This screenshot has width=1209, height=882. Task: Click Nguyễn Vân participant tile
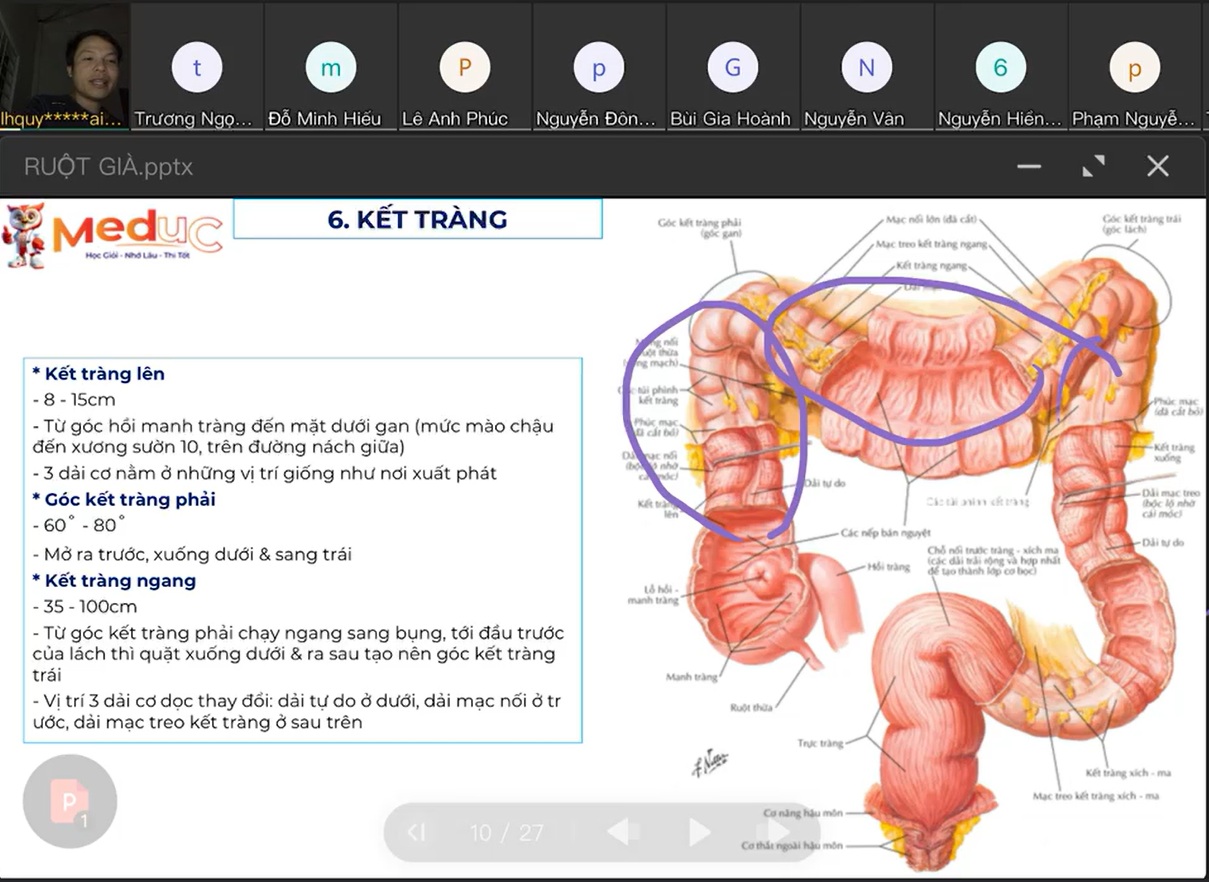pos(867,68)
